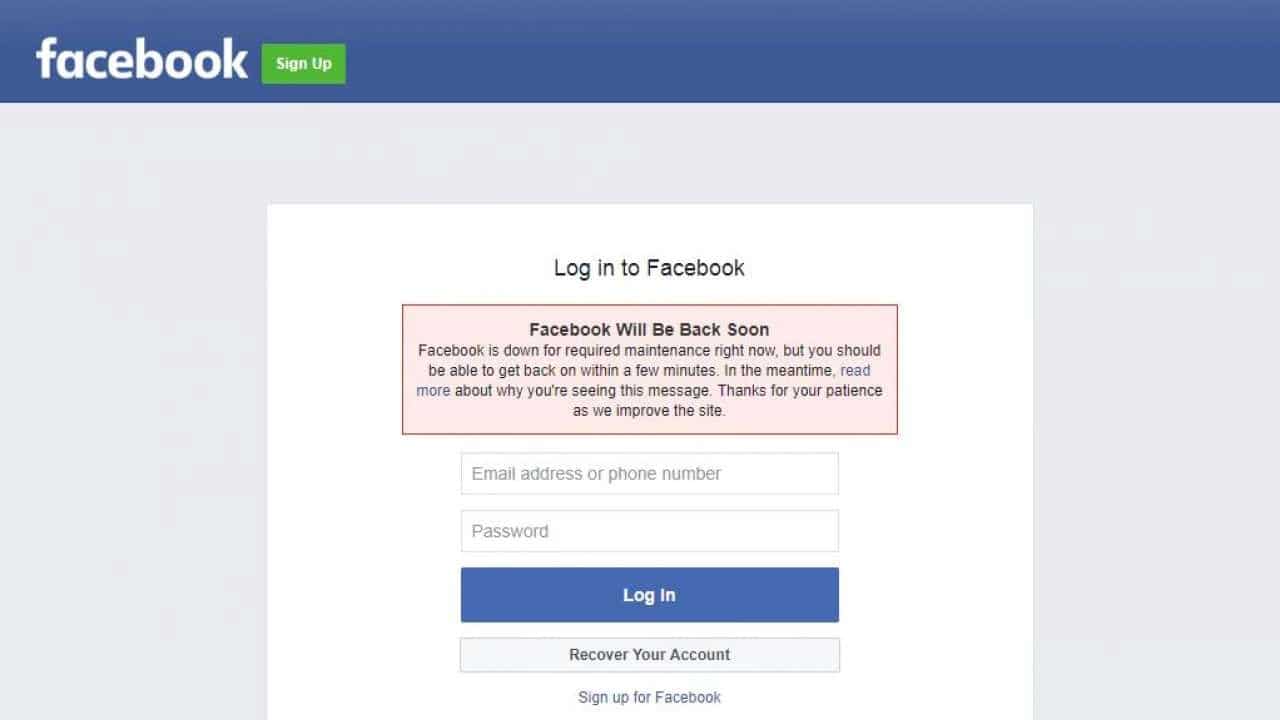Go to Facebook home via the white wordmark

click(142, 60)
